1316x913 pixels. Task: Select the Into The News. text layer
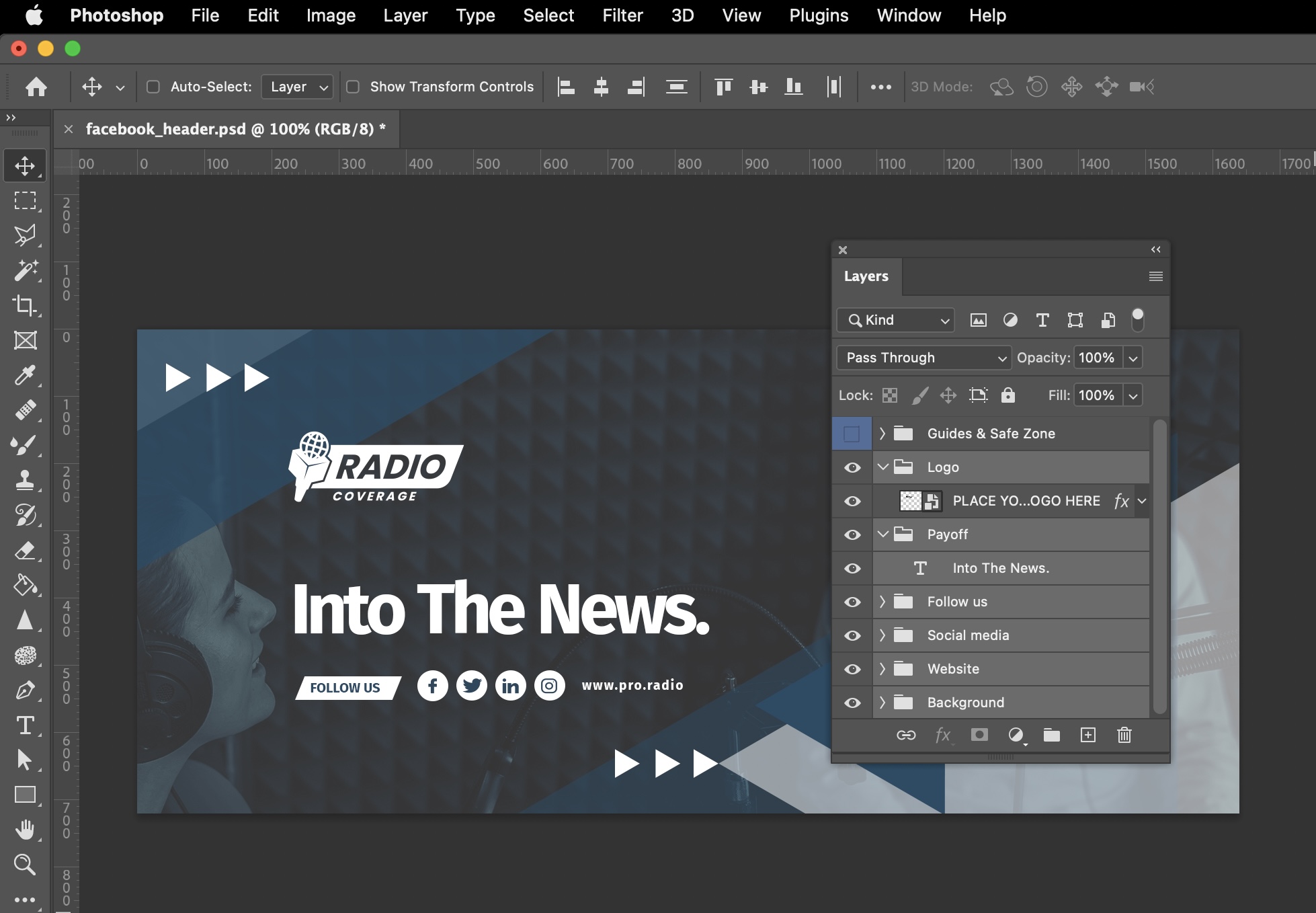[x=1000, y=568]
